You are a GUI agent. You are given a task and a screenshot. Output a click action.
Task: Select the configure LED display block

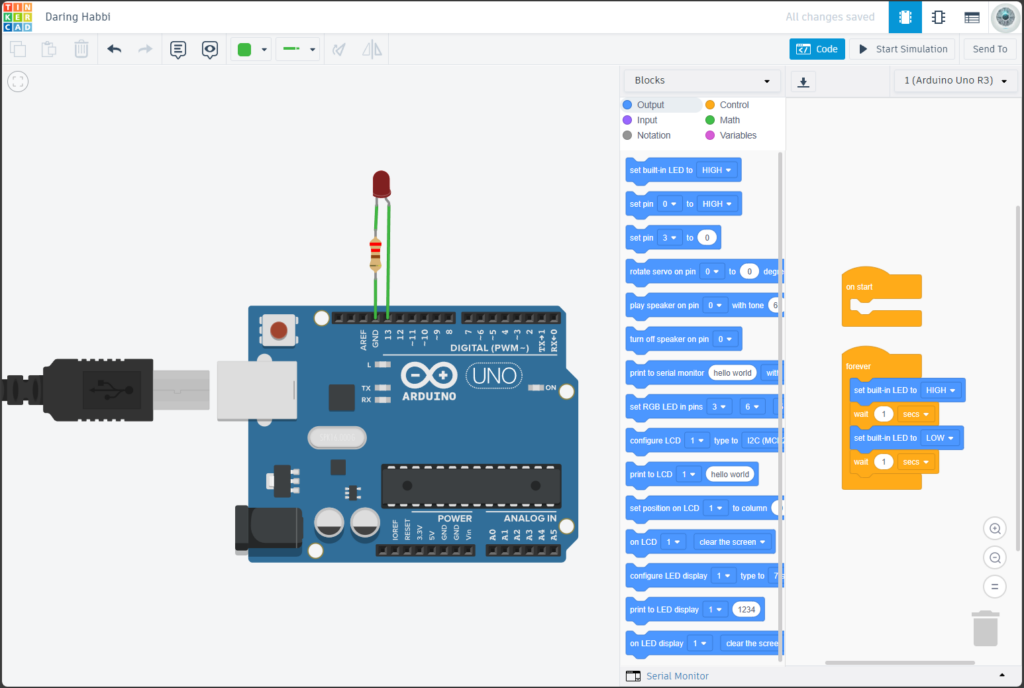(x=704, y=576)
